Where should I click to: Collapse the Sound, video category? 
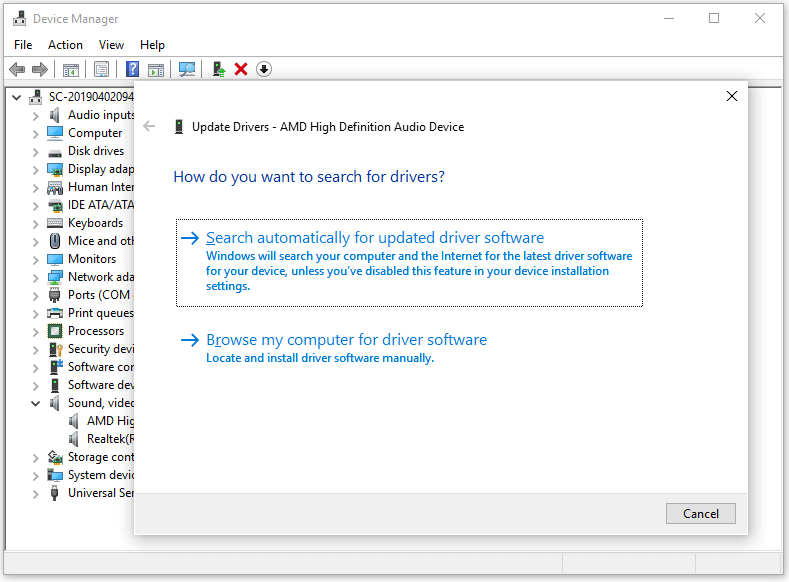coord(35,403)
